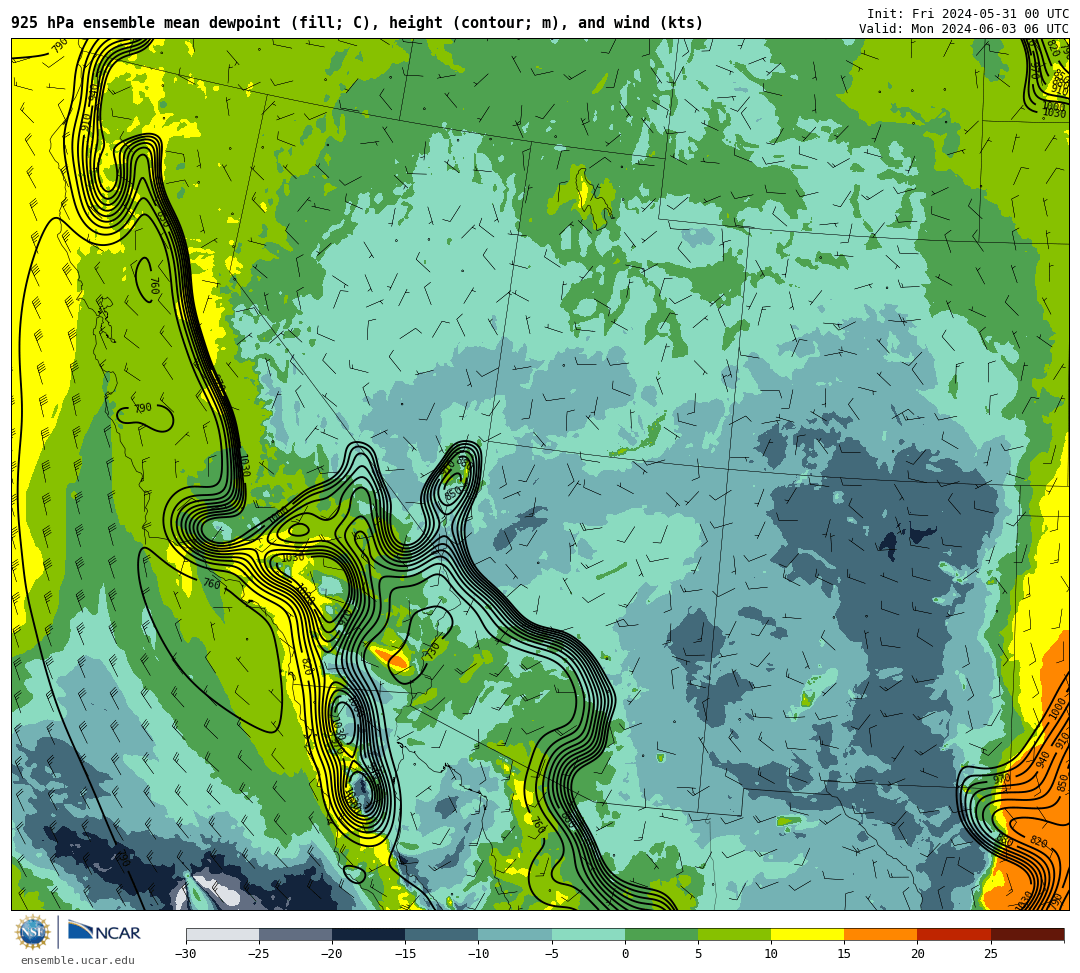Click the 25 colorbar tick label

pyautogui.click(x=990, y=954)
